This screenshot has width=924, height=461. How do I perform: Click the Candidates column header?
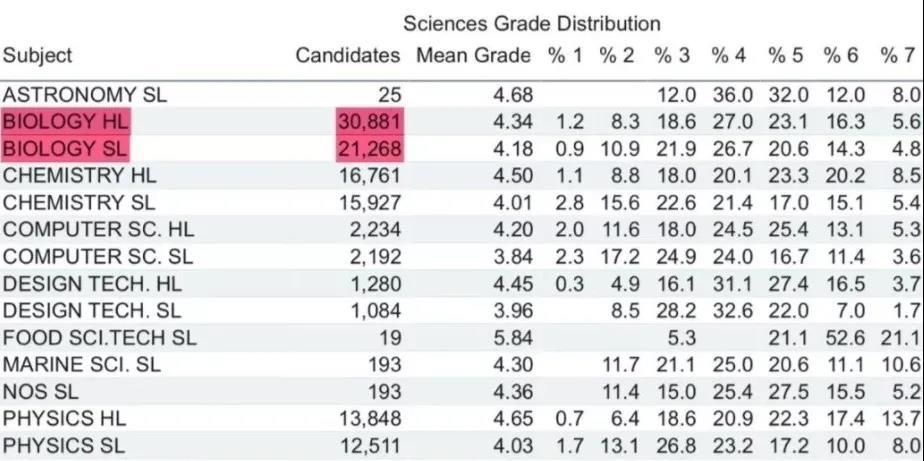(347, 56)
